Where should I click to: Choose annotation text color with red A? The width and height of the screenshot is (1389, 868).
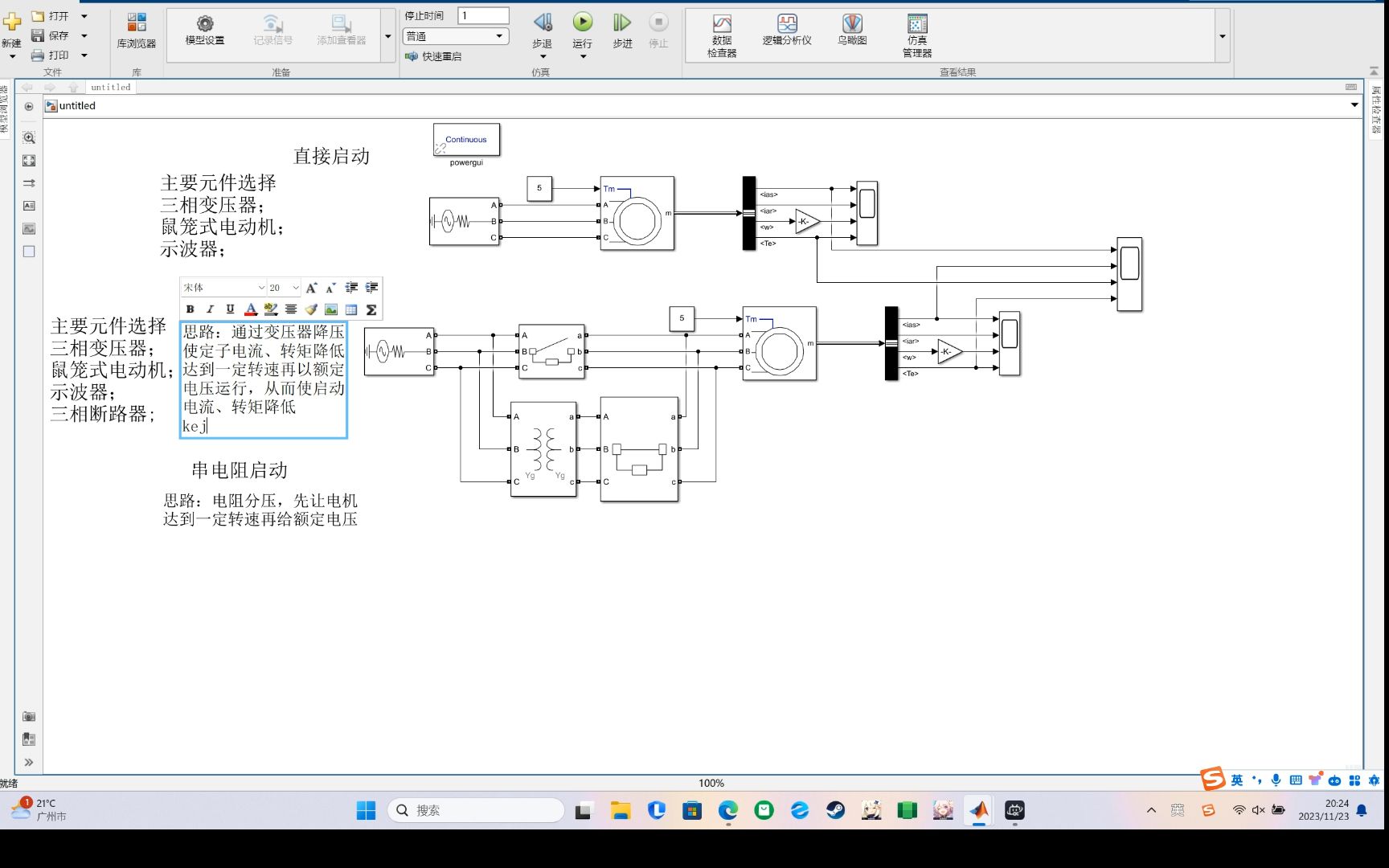[251, 309]
